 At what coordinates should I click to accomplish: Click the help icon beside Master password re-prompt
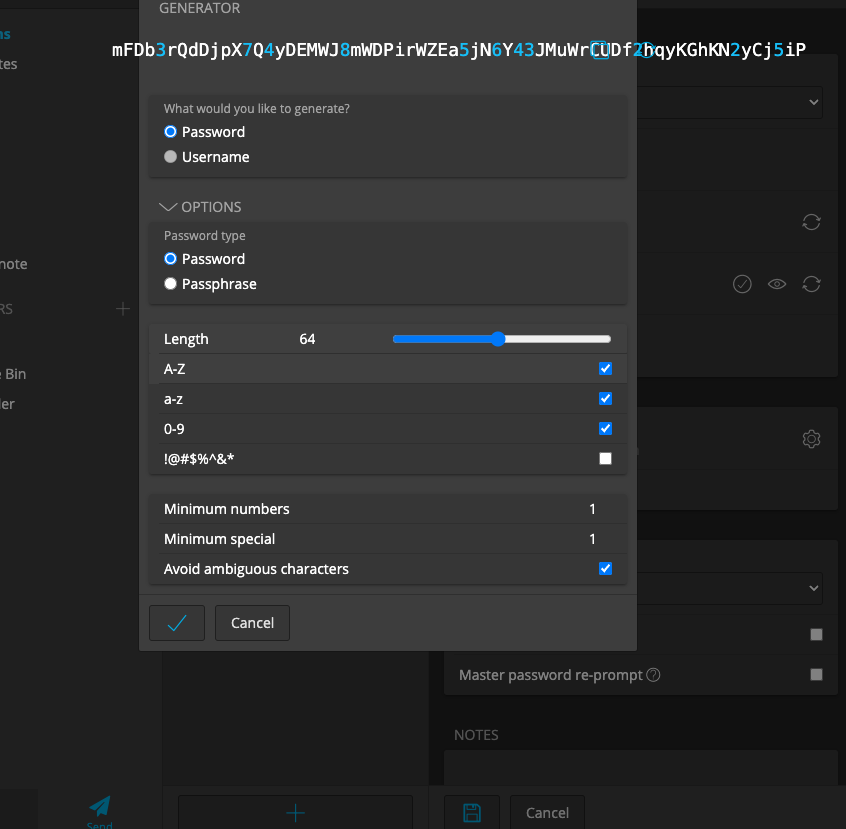[x=654, y=675]
